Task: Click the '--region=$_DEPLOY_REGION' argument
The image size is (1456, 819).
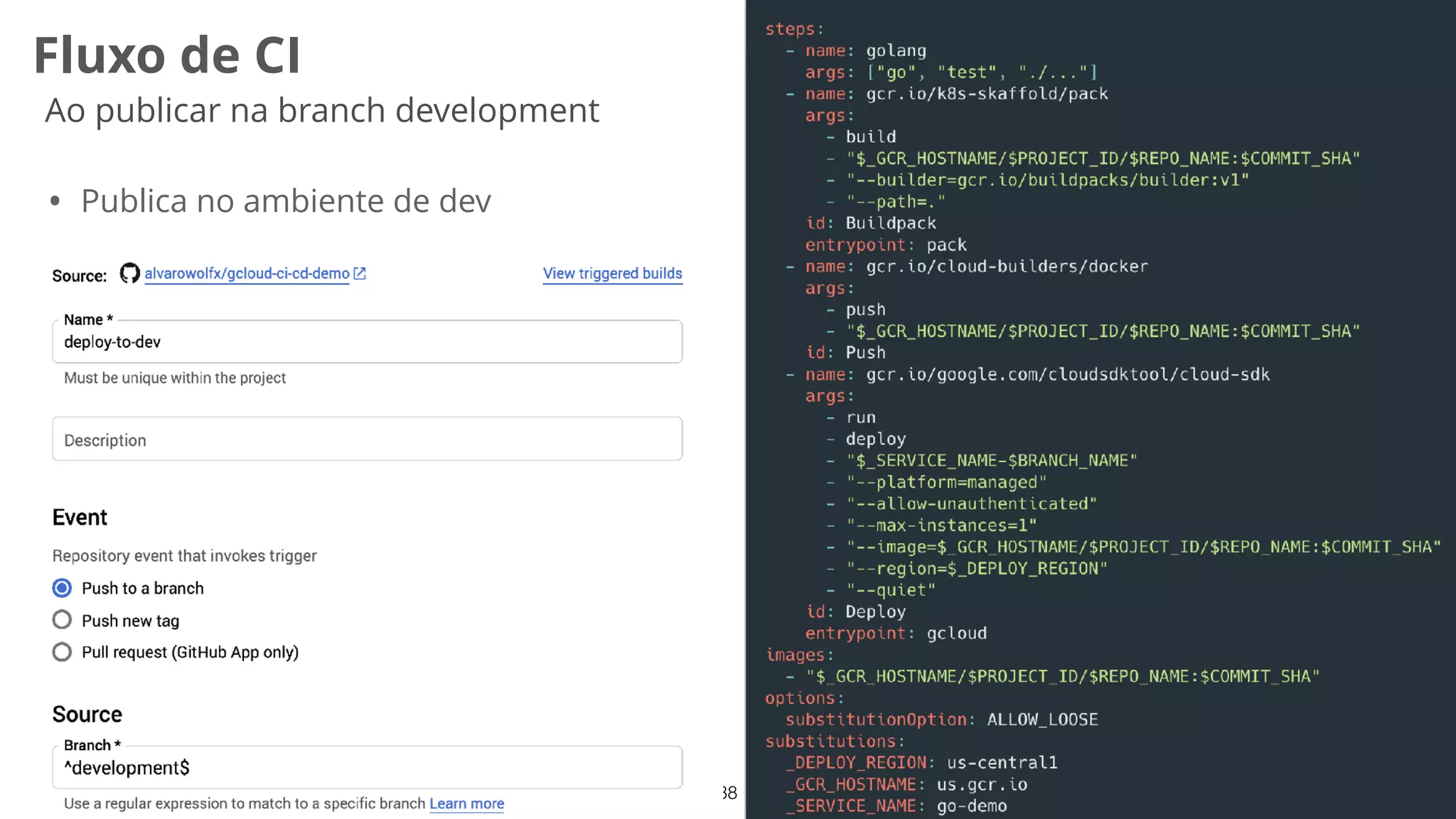Action: (x=976, y=569)
